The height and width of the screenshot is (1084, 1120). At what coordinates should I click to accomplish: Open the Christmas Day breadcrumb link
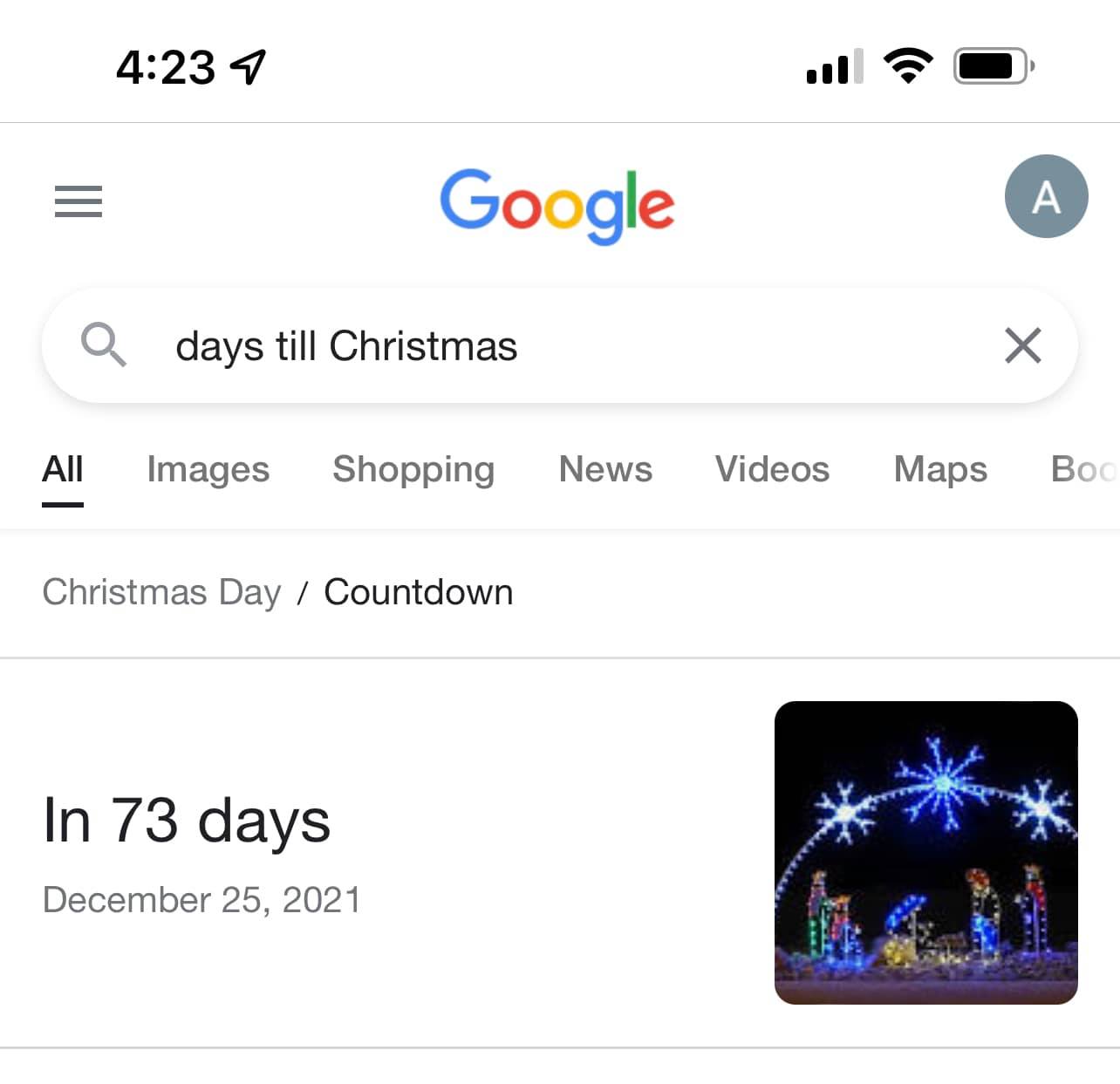tap(161, 592)
